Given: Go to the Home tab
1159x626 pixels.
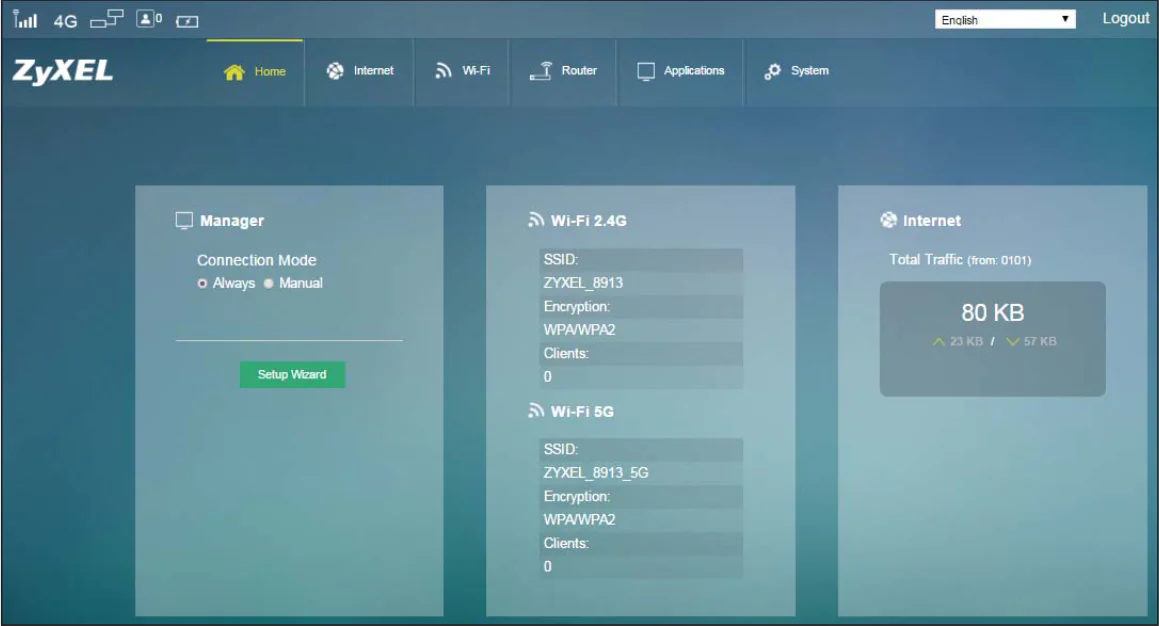Looking at the screenshot, I should (x=255, y=72).
